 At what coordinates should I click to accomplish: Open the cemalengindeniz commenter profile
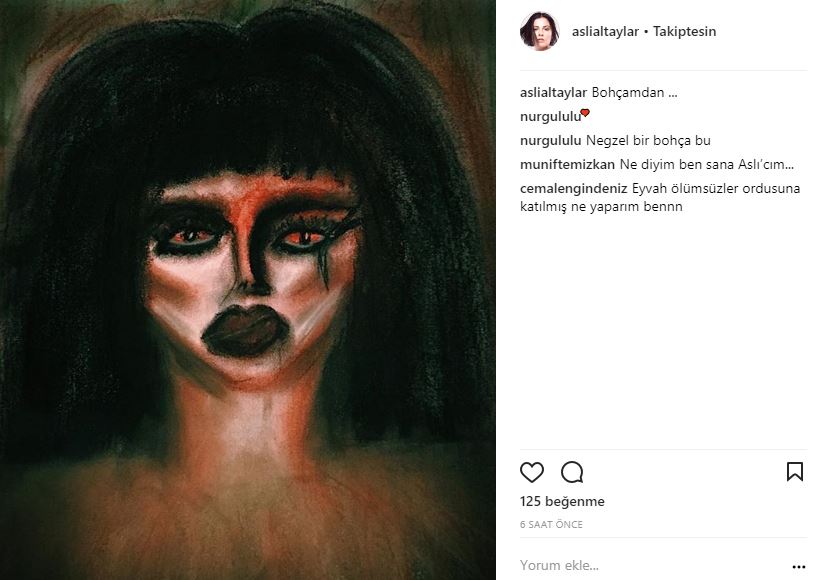tap(574, 188)
